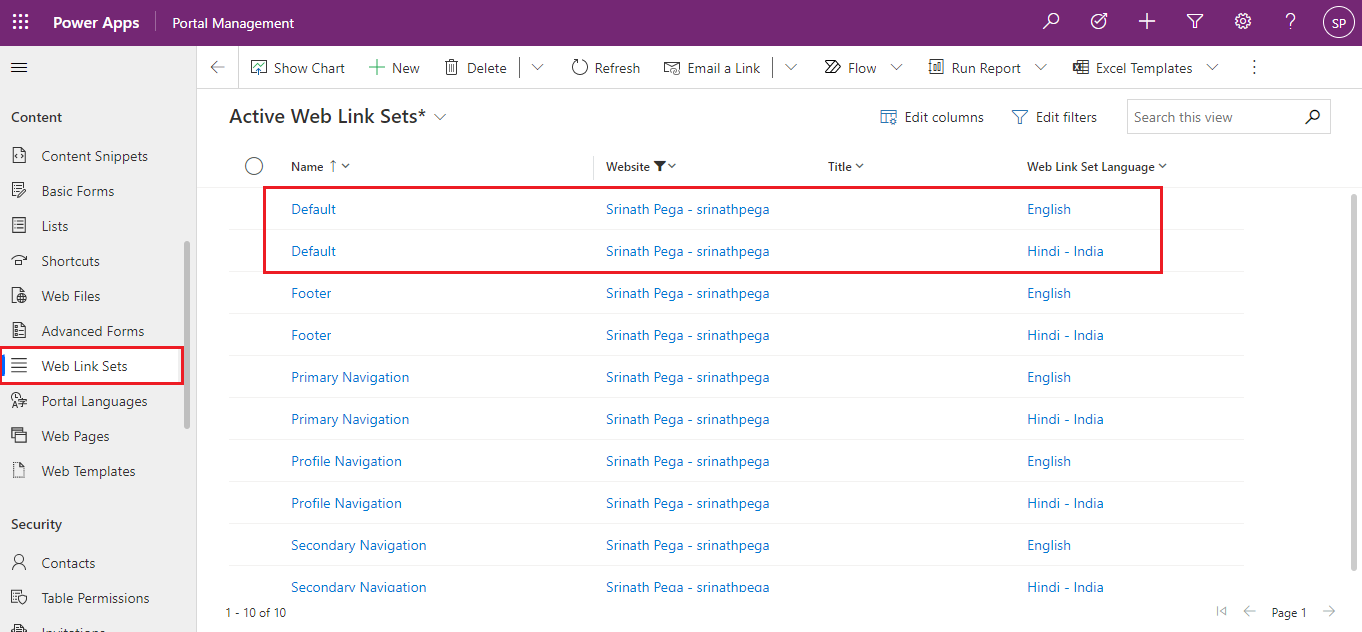
Task: Collapse the site map hamburger menu
Action: coord(19,68)
